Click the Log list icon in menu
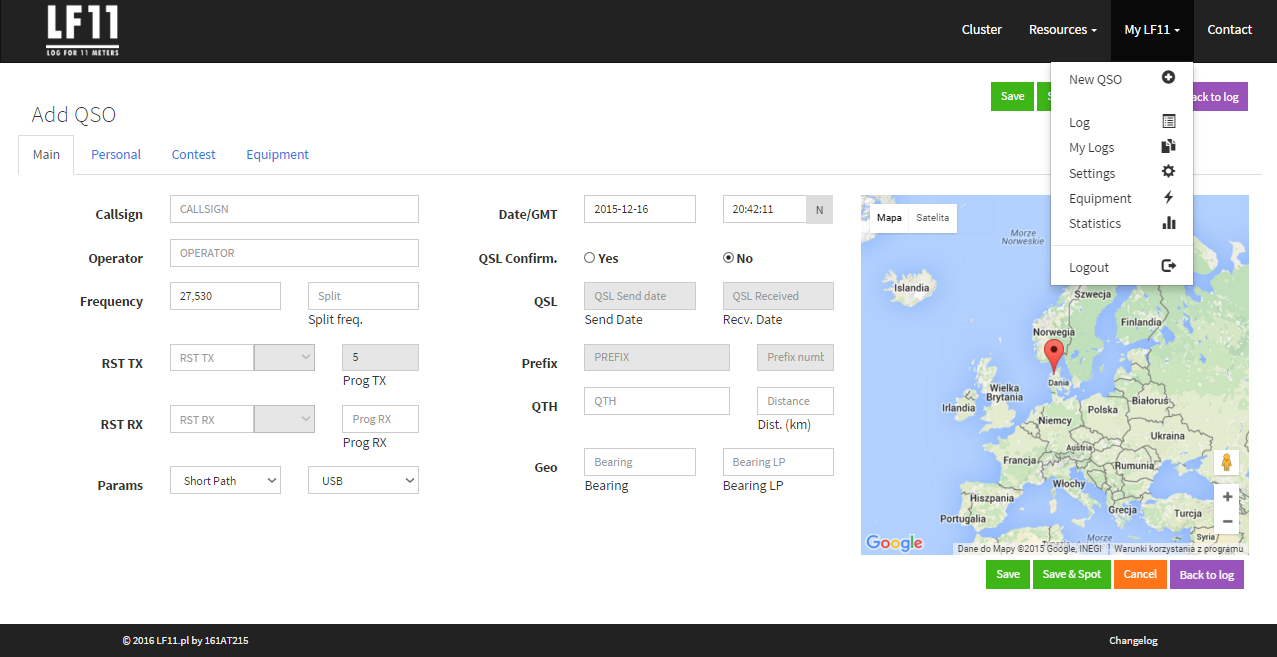 [x=1168, y=122]
